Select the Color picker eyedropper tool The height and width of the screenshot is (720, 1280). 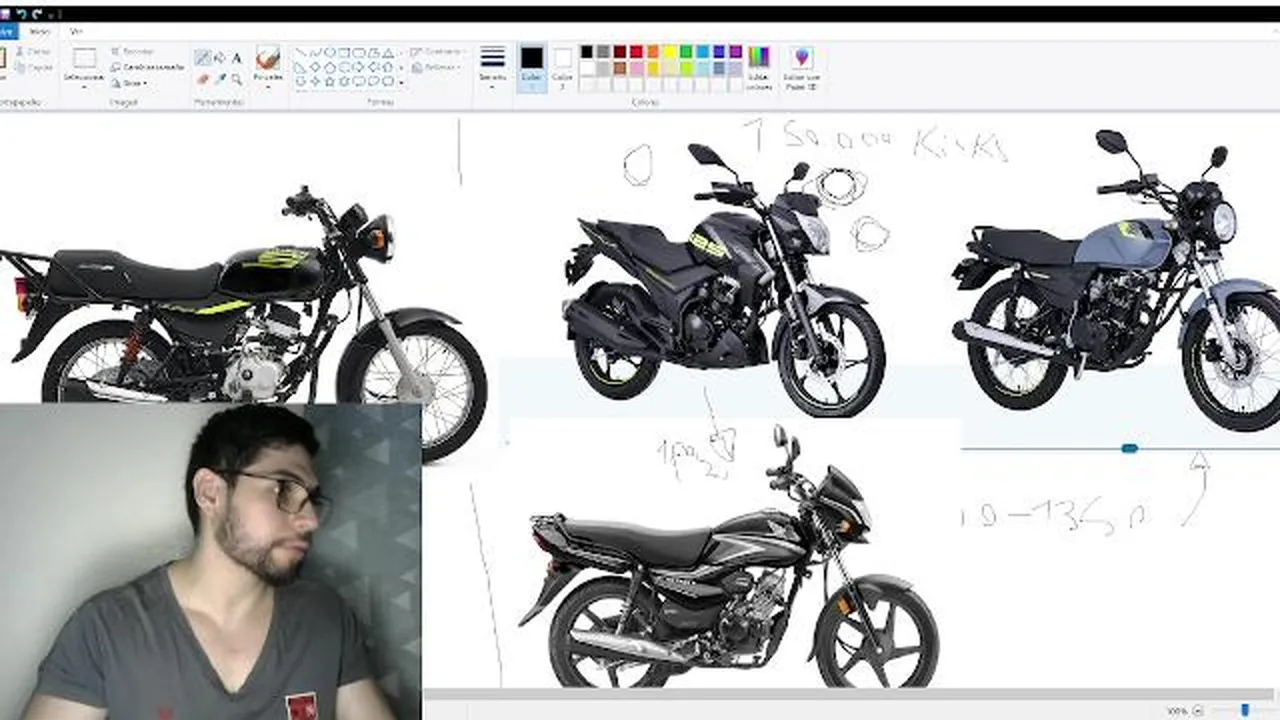(x=220, y=79)
